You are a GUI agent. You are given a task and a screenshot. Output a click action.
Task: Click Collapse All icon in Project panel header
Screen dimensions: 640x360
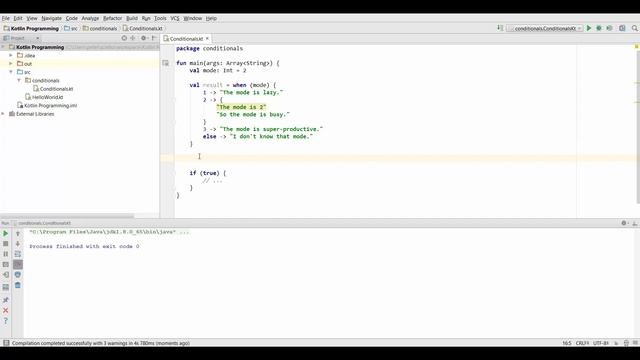click(133, 38)
